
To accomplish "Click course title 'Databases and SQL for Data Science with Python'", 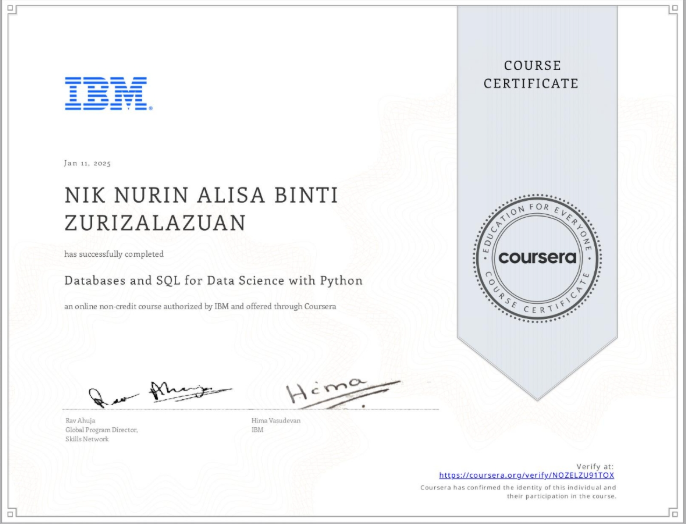I will 214,280.
